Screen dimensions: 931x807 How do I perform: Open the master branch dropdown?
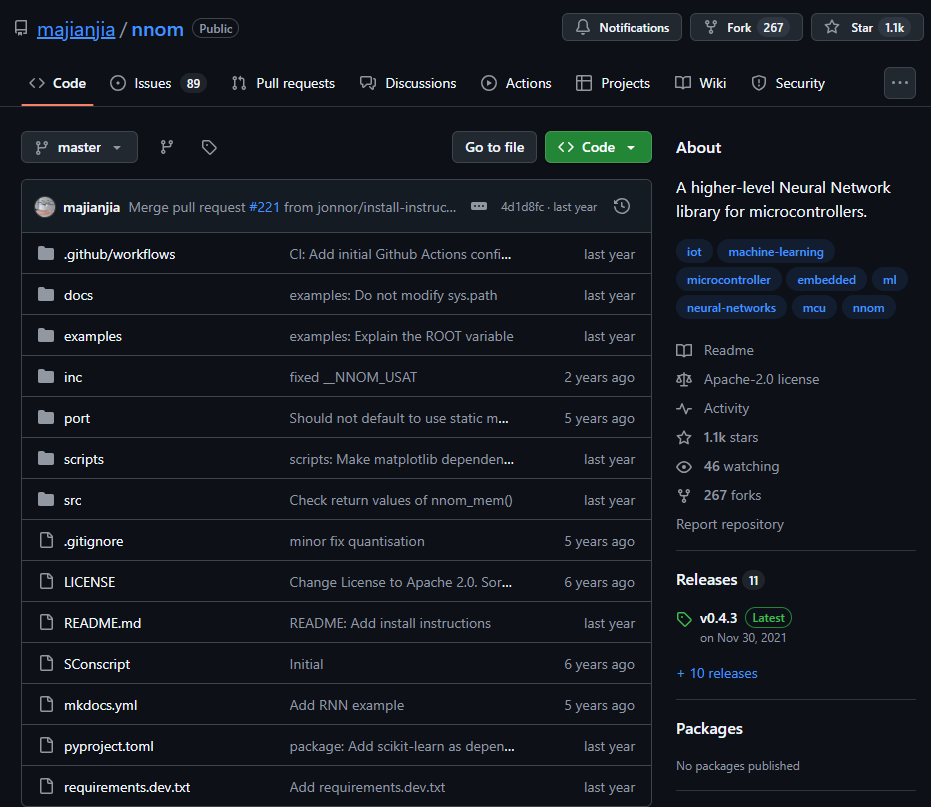click(x=80, y=147)
